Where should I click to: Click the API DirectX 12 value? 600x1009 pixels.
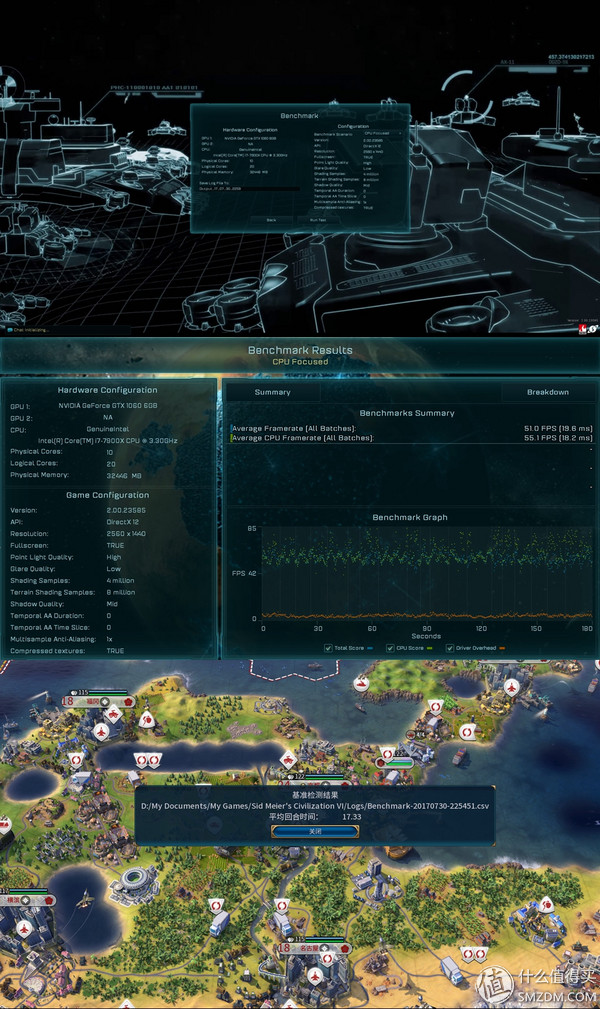click(122, 522)
